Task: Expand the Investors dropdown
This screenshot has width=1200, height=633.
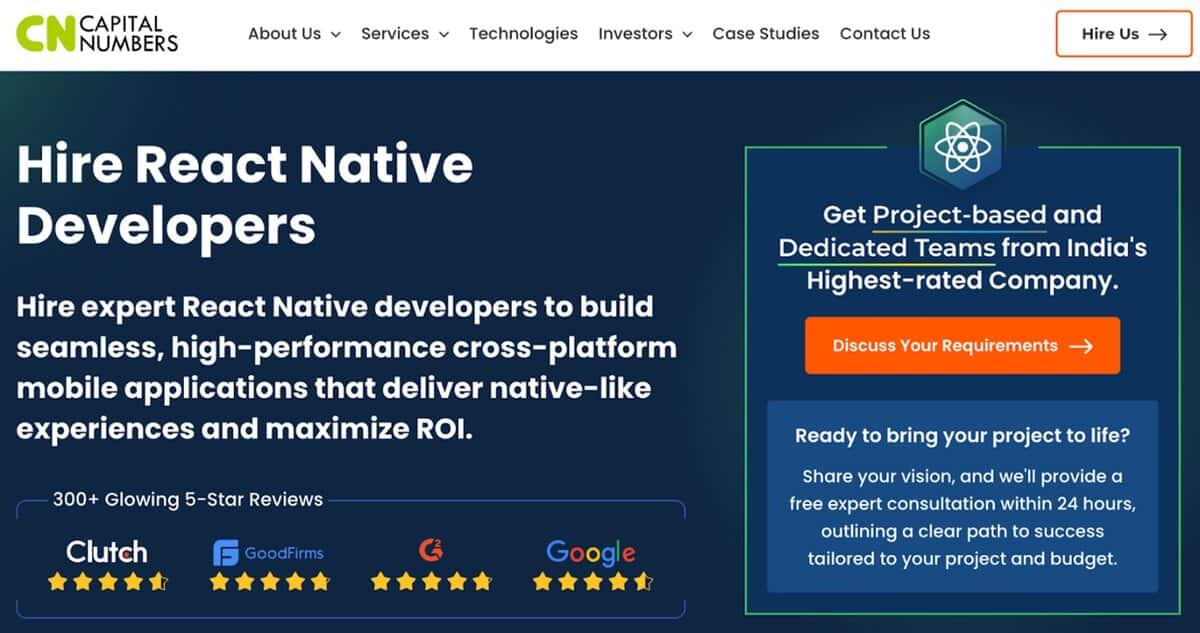Action: (x=644, y=33)
